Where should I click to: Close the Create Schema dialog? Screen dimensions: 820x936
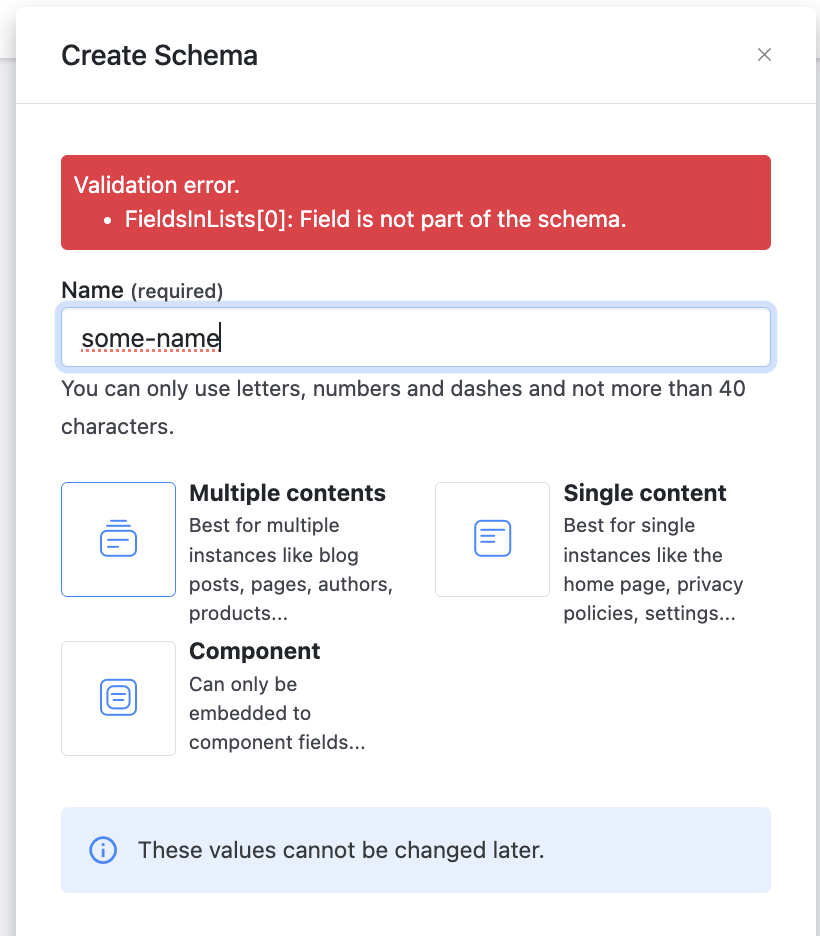pyautogui.click(x=764, y=55)
